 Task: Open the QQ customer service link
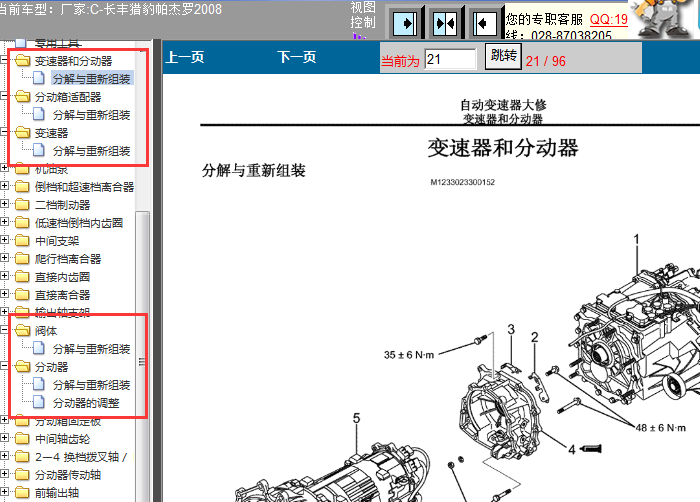coord(609,20)
